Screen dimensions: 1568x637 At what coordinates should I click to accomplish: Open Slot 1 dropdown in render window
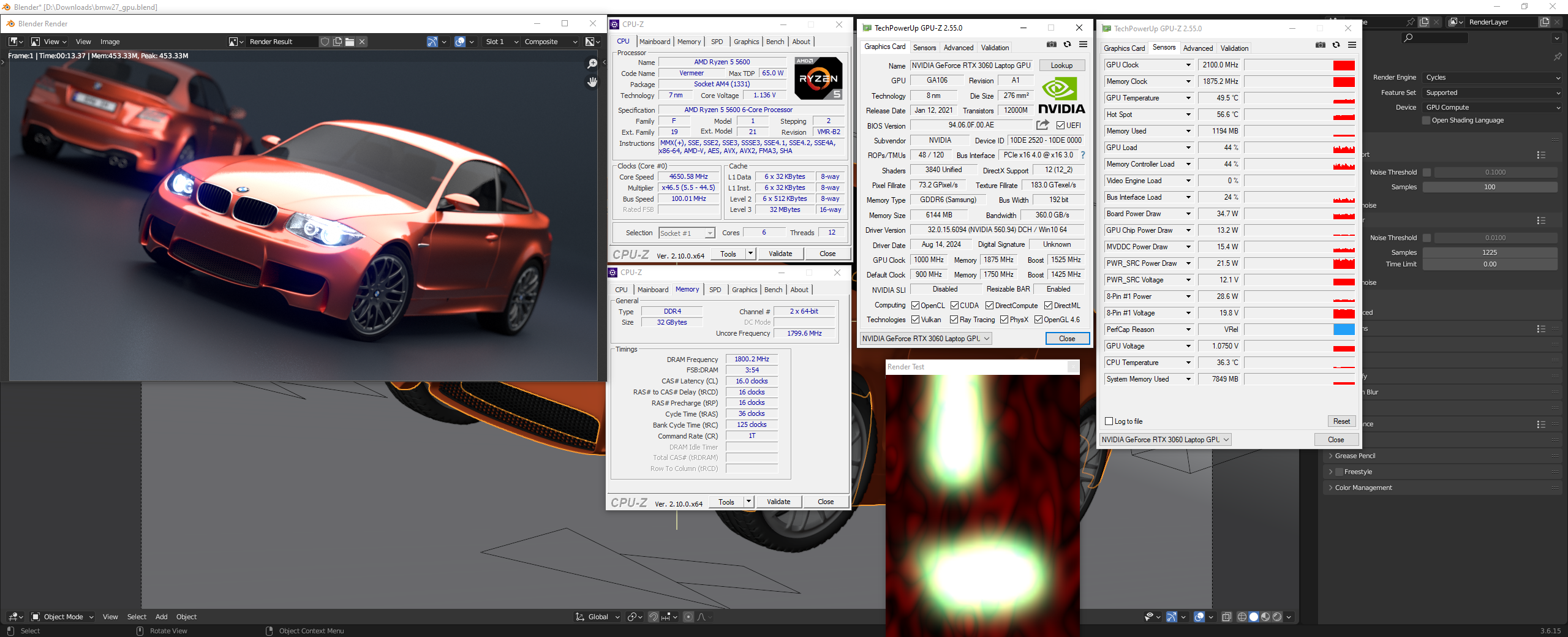pos(501,42)
